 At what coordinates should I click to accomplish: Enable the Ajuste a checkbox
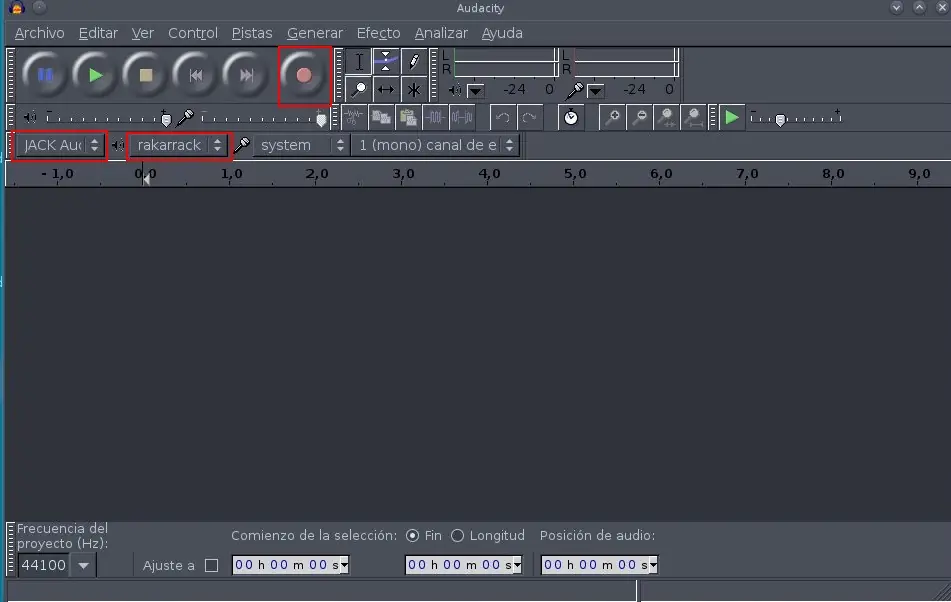pos(211,566)
